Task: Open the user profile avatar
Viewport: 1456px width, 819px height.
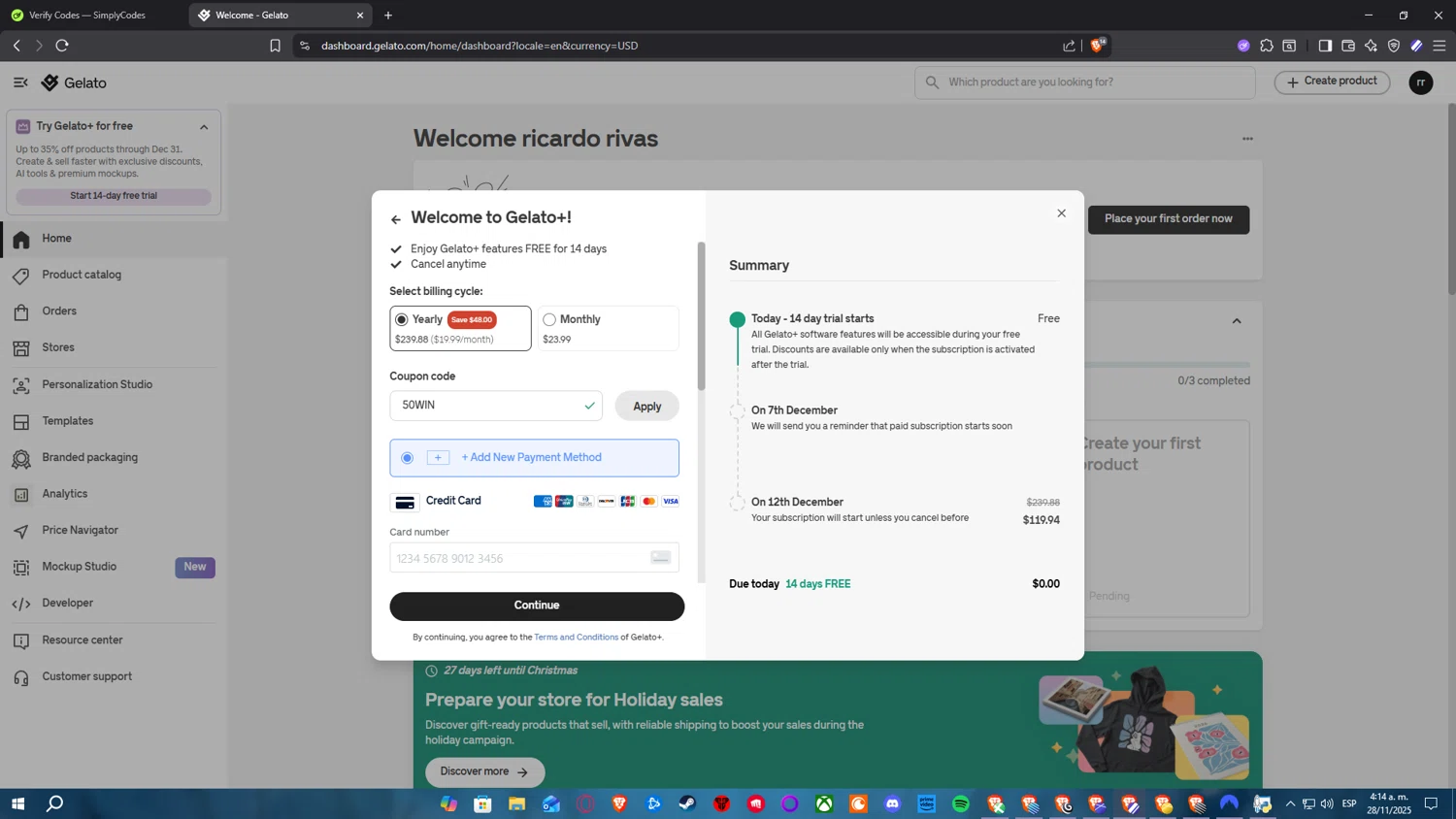Action: coord(1421,82)
